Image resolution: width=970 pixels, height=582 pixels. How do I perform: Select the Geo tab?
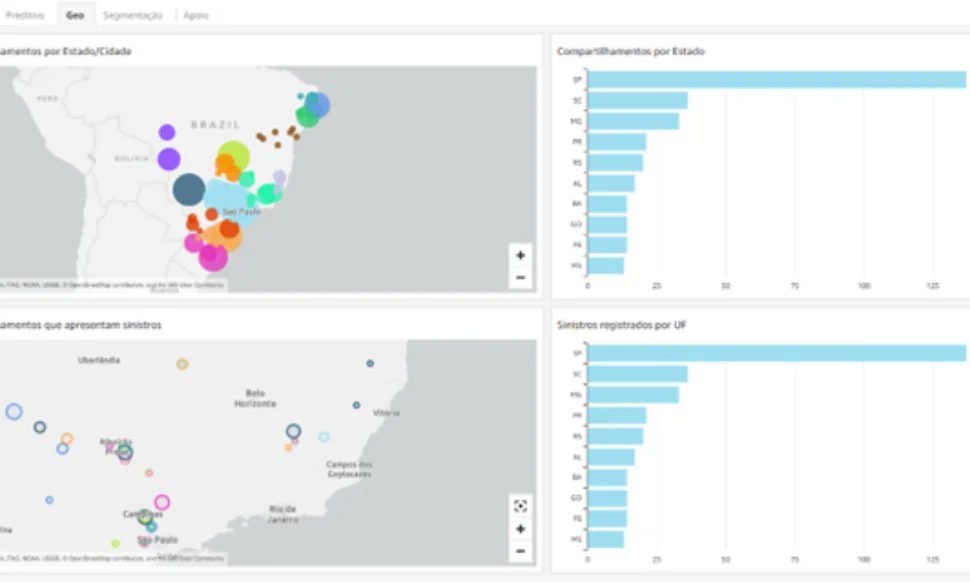click(75, 16)
